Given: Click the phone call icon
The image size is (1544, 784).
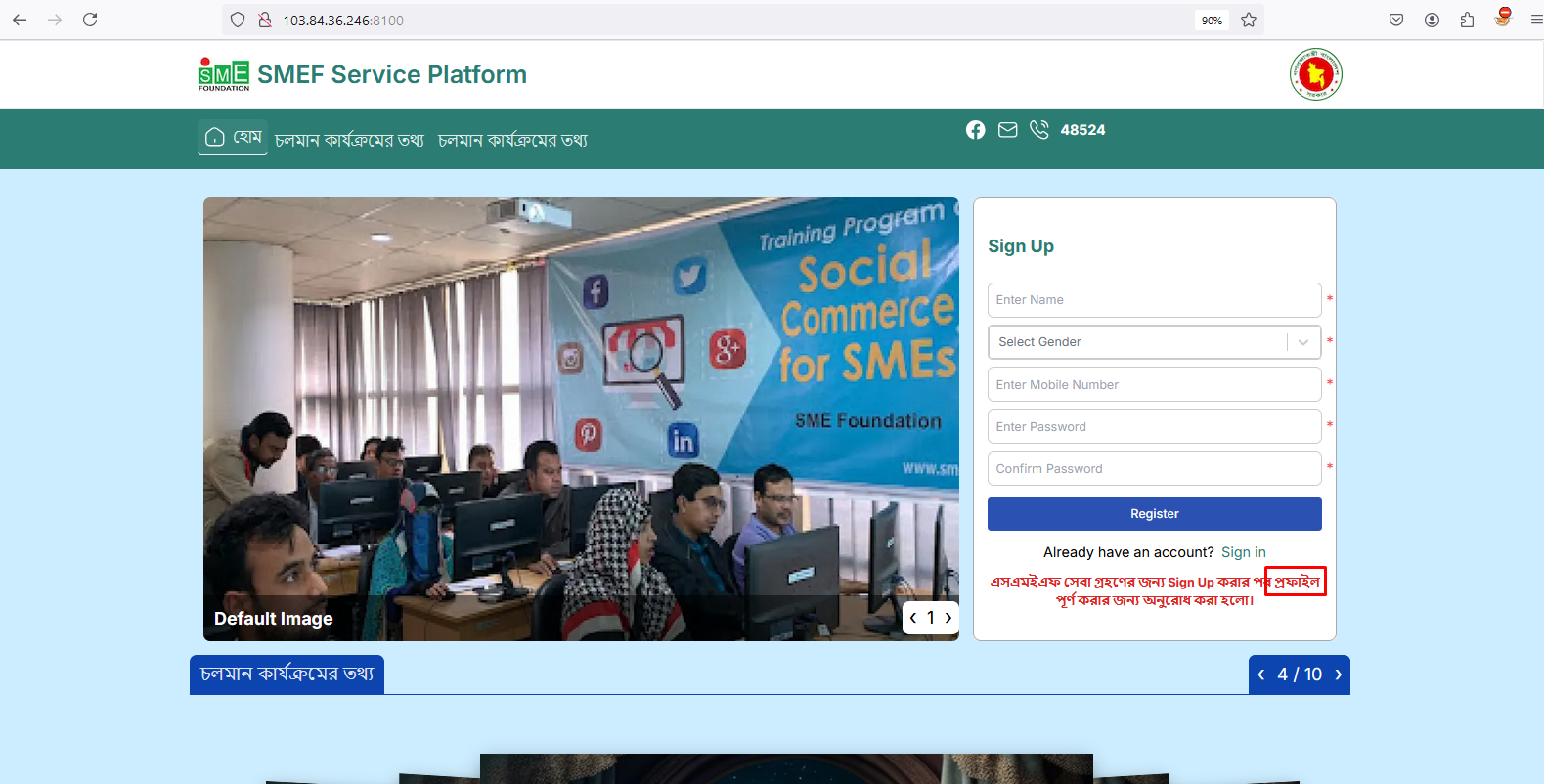Looking at the screenshot, I should (x=1039, y=130).
